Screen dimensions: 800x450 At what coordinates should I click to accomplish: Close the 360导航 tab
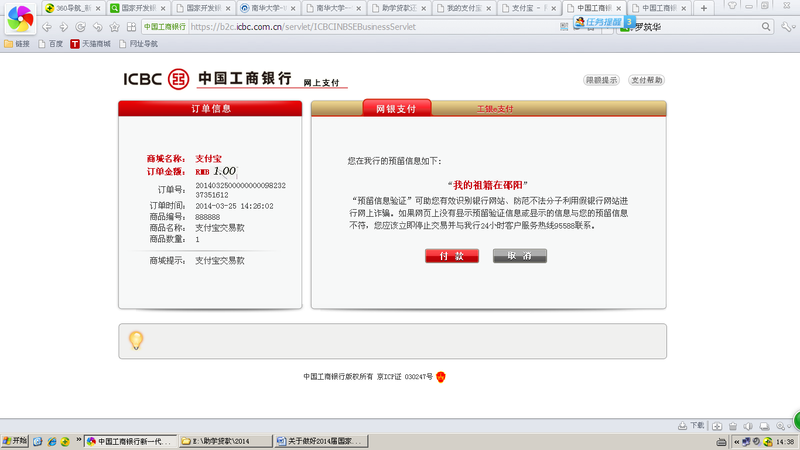pos(98,9)
